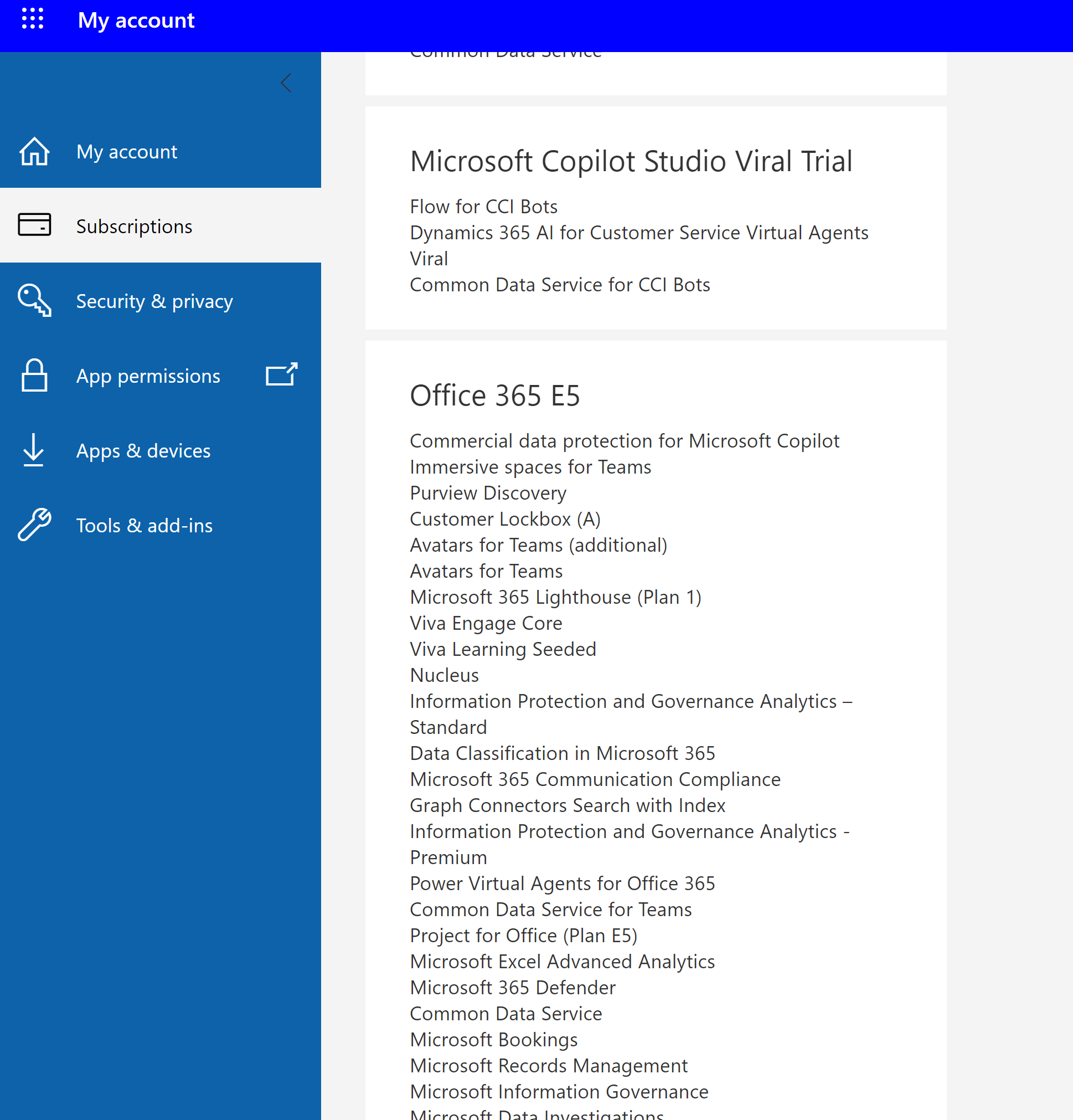Click the wrench icon beside Tools & add-ins
Screen dimensions: 1073x1120
pos(34,525)
